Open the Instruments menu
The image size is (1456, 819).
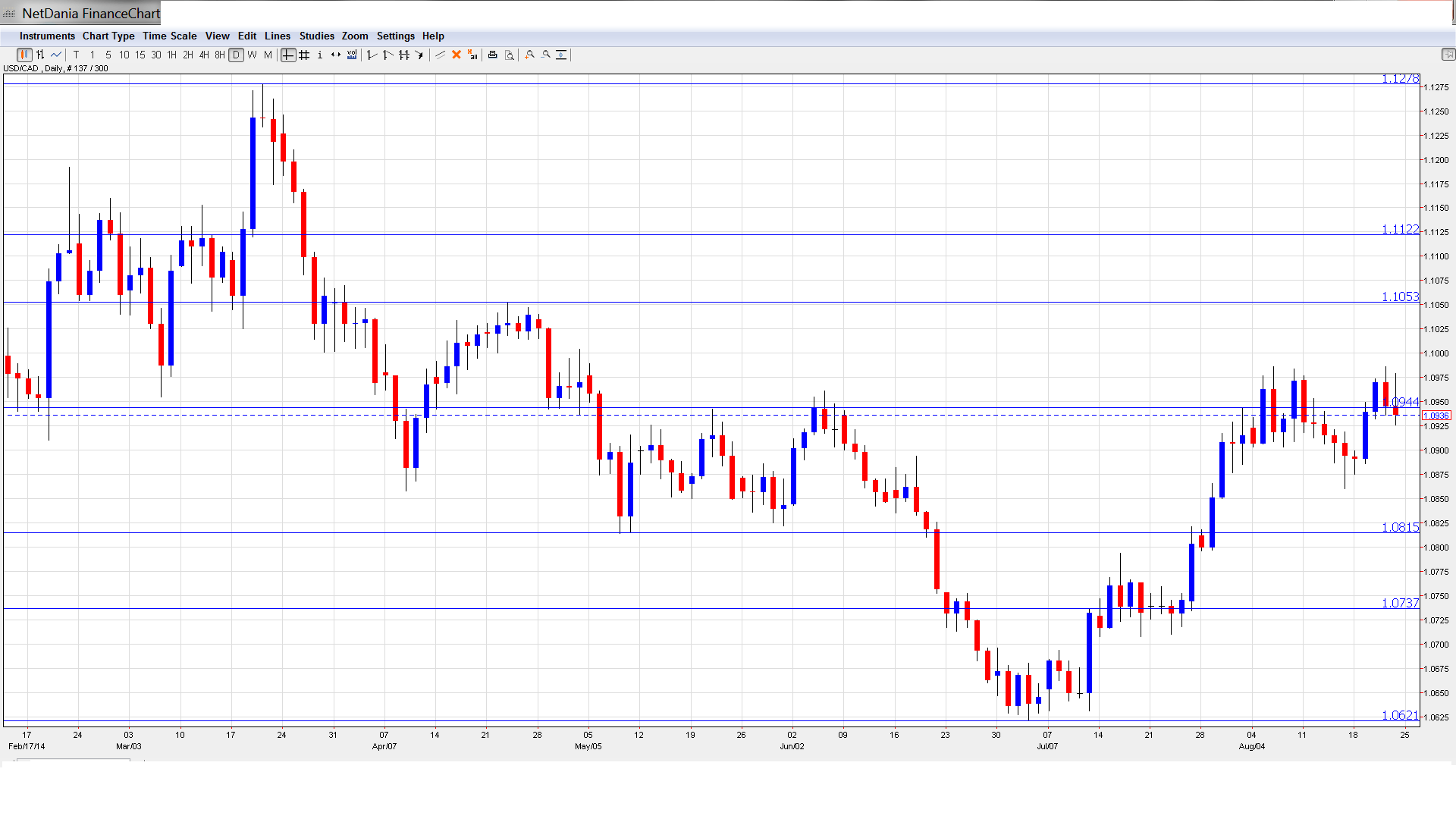point(47,36)
